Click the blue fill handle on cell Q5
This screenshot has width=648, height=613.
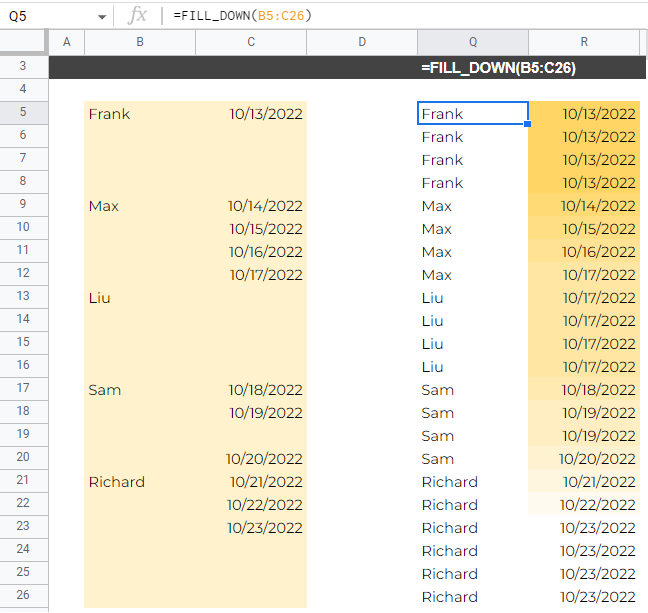pyautogui.click(x=527, y=124)
